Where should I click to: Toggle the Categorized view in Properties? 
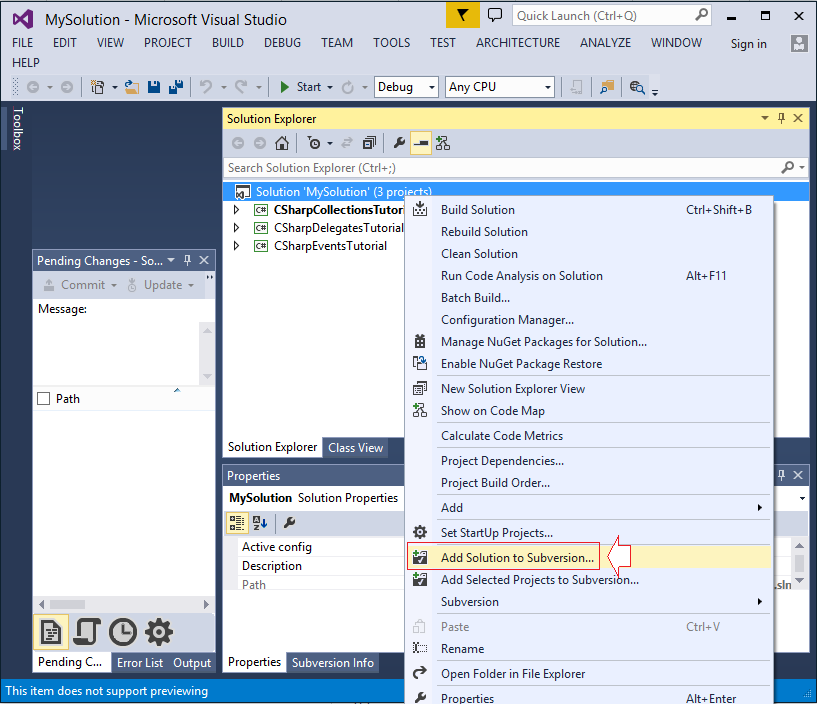(237, 523)
